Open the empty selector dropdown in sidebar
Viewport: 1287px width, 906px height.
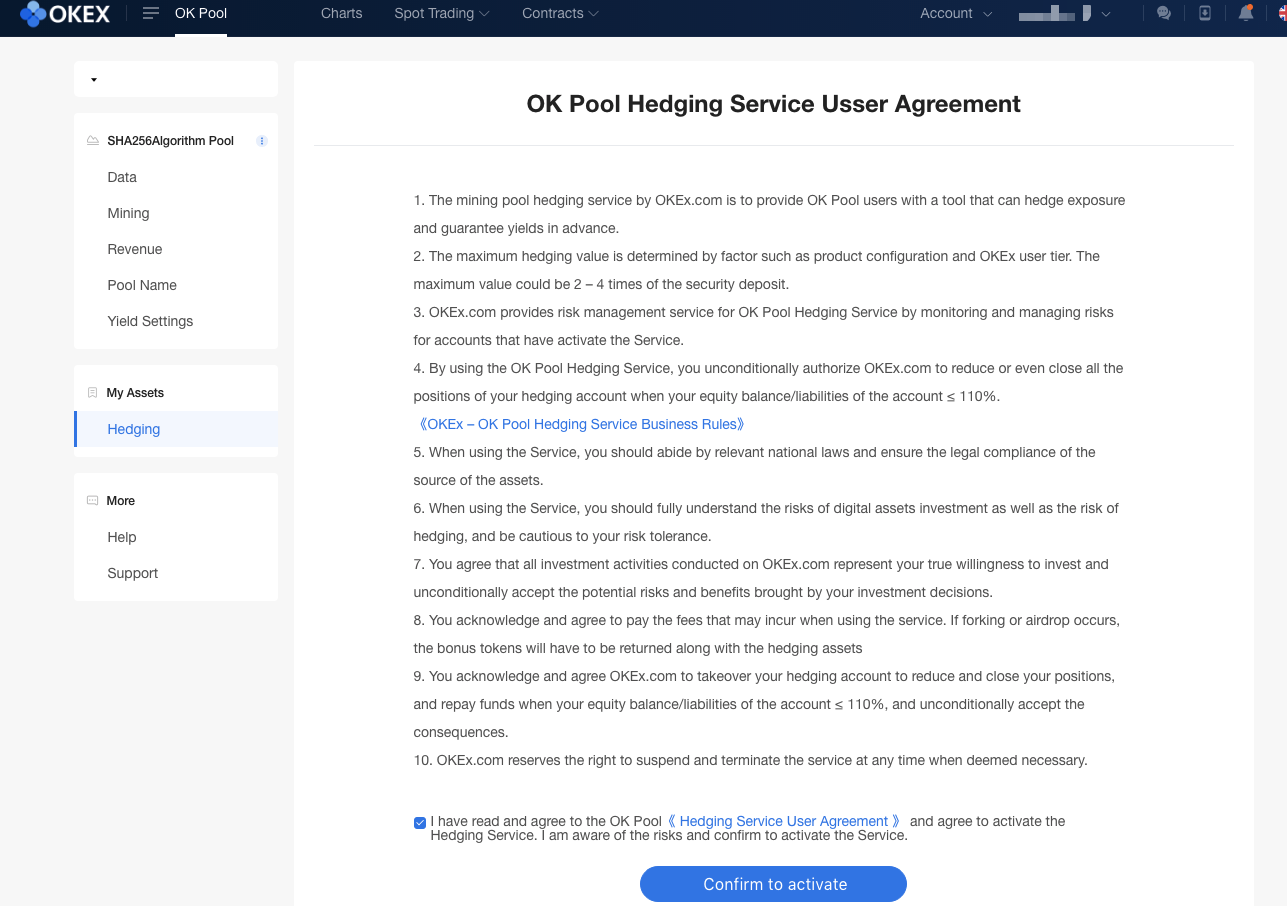click(176, 79)
